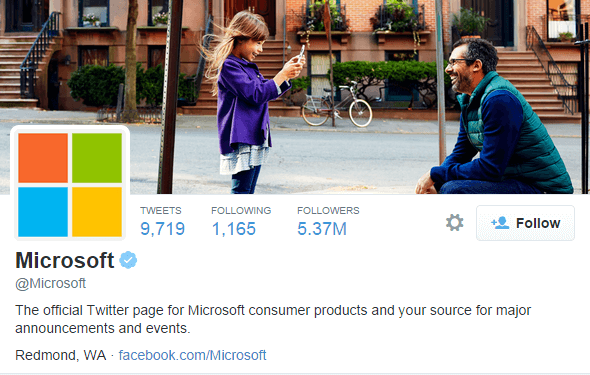Viewport: 590px width, 375px height.
Task: Click the blue verified badge next to Microsoft
Action: click(128, 260)
